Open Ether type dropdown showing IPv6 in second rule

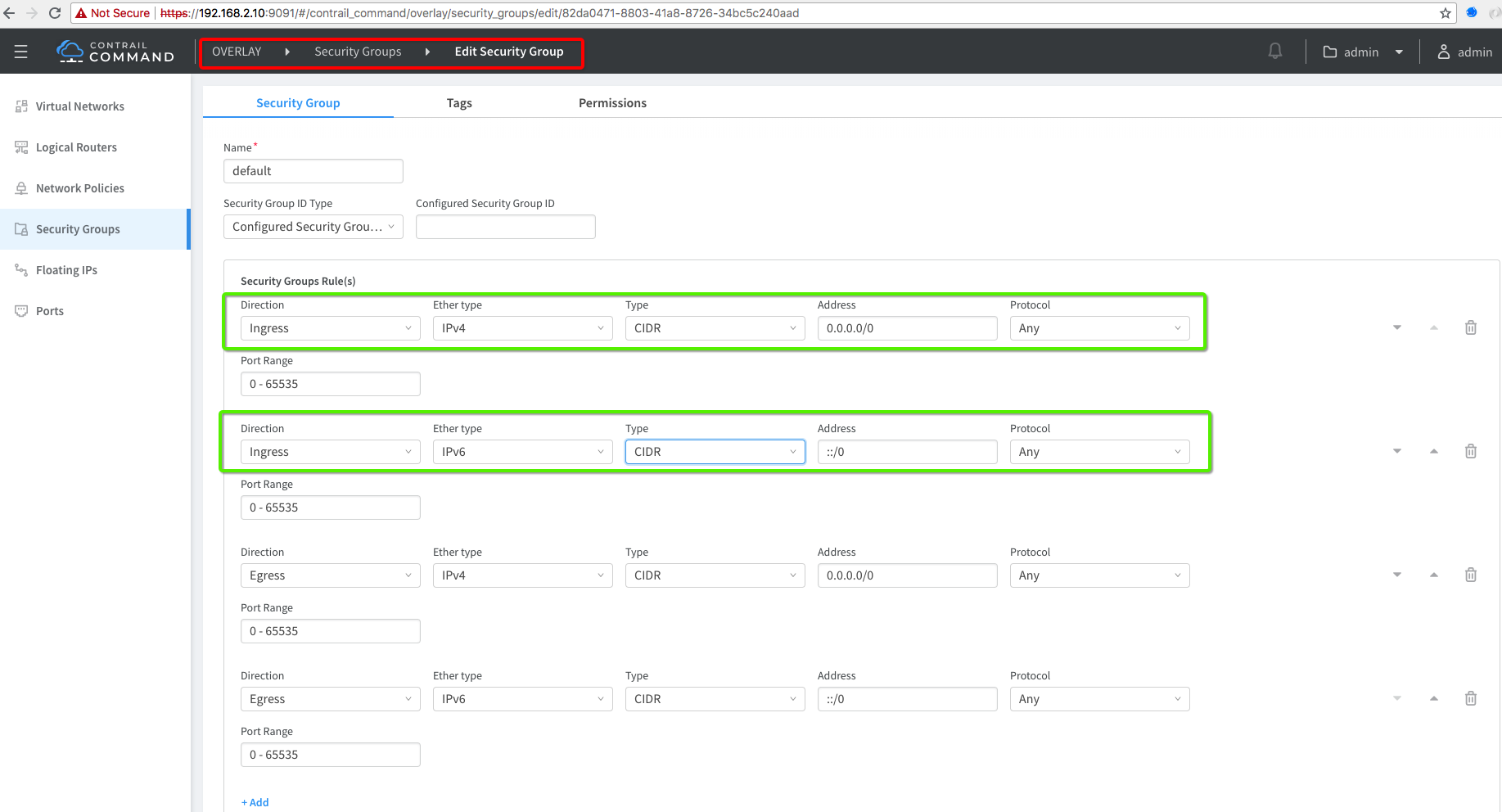pyautogui.click(x=522, y=452)
